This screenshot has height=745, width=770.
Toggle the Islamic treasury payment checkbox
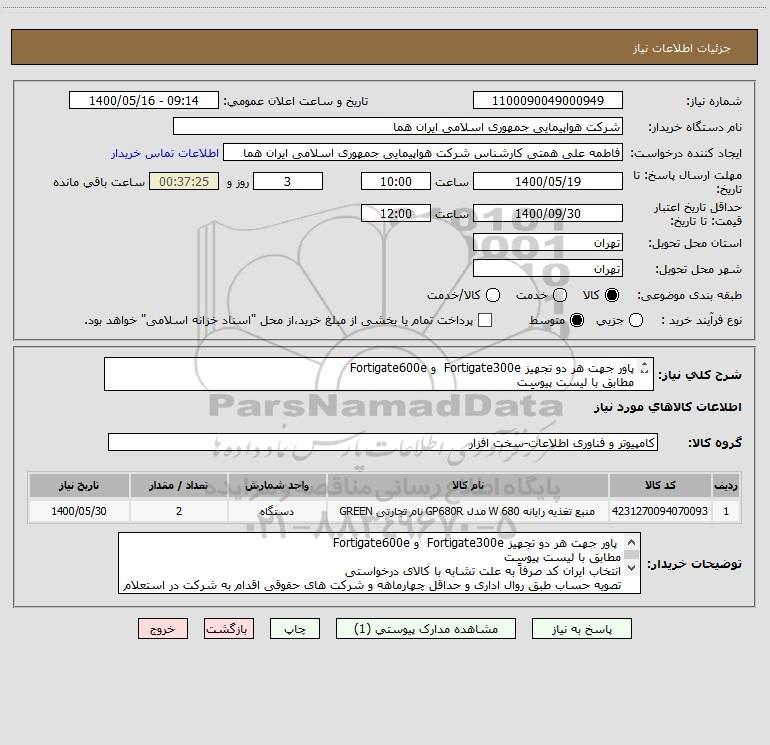point(485,320)
